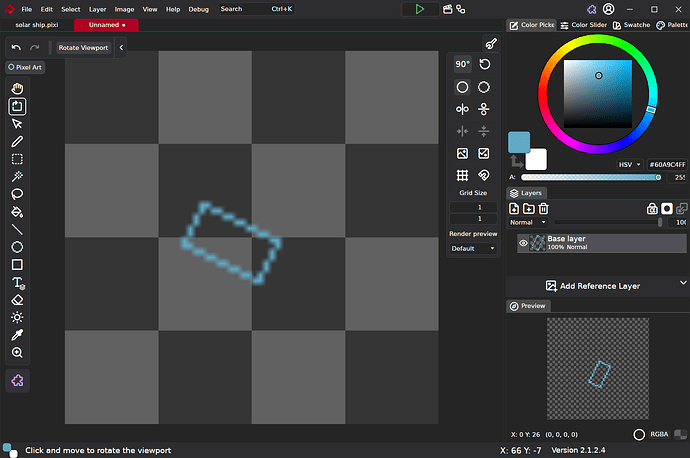Open the HSV color mode dropdown
This screenshot has height=458, width=690.
[x=629, y=165]
